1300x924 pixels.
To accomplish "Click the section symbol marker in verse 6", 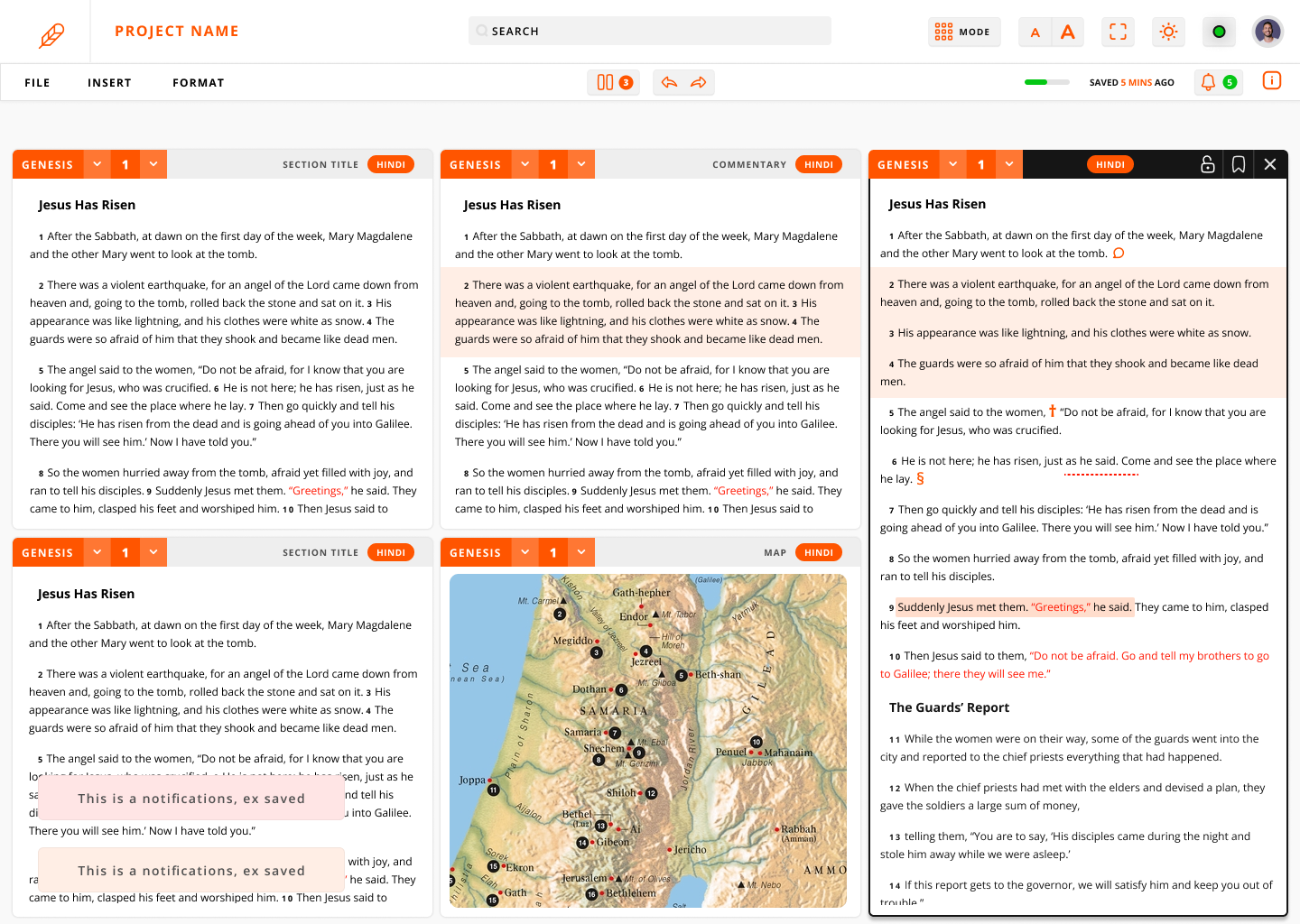I will pyautogui.click(x=920, y=478).
